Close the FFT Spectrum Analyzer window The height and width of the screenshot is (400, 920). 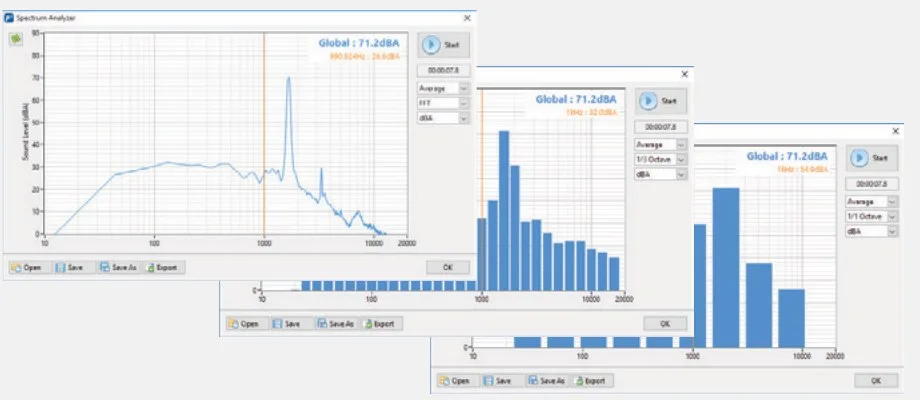(467, 18)
